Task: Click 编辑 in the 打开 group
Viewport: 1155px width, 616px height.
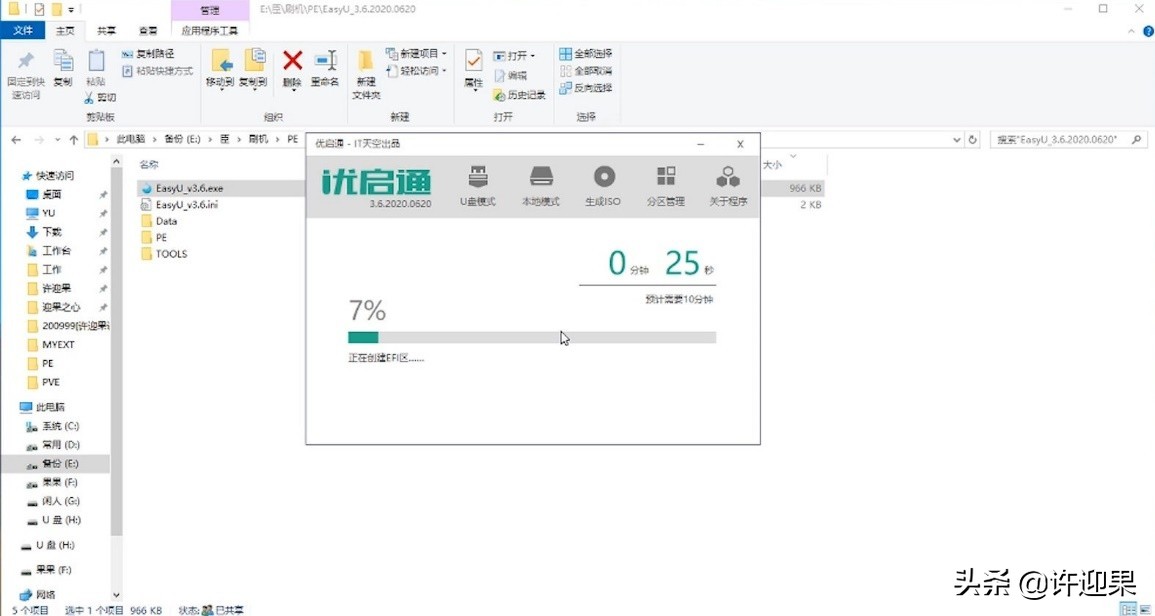Action: [510, 75]
